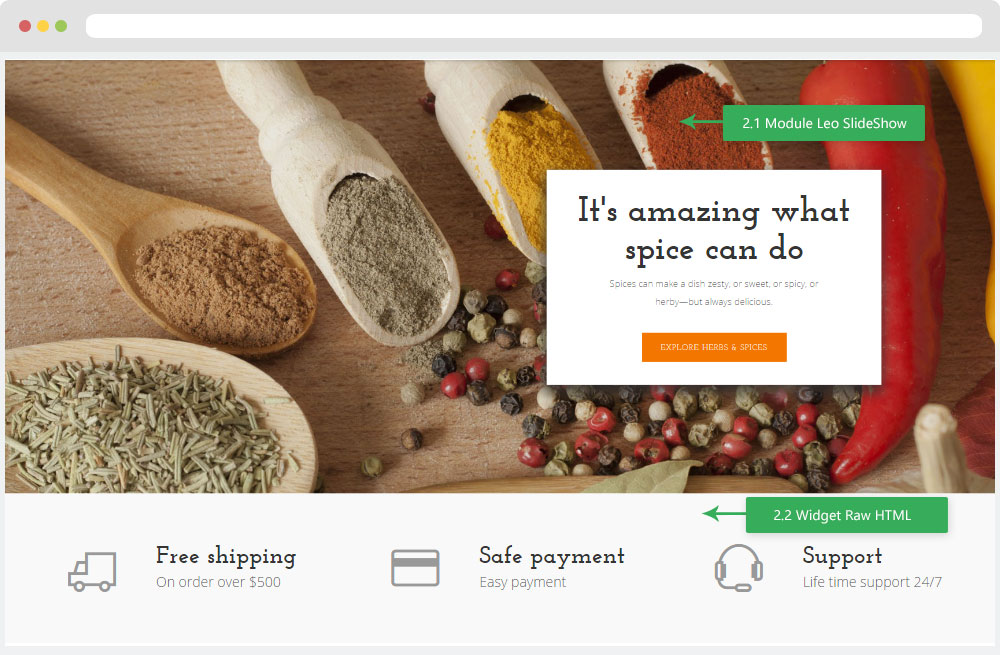Click the yellow window dot
Viewport: 1000px width, 655px height.
pos(43,26)
